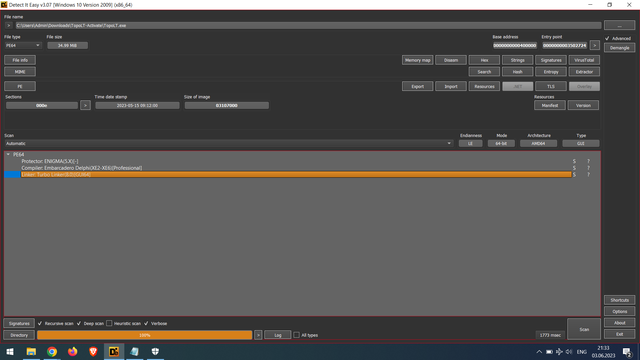Open the Start menu
Image resolution: width=640 pixels, height=360 pixels.
(x=10, y=351)
